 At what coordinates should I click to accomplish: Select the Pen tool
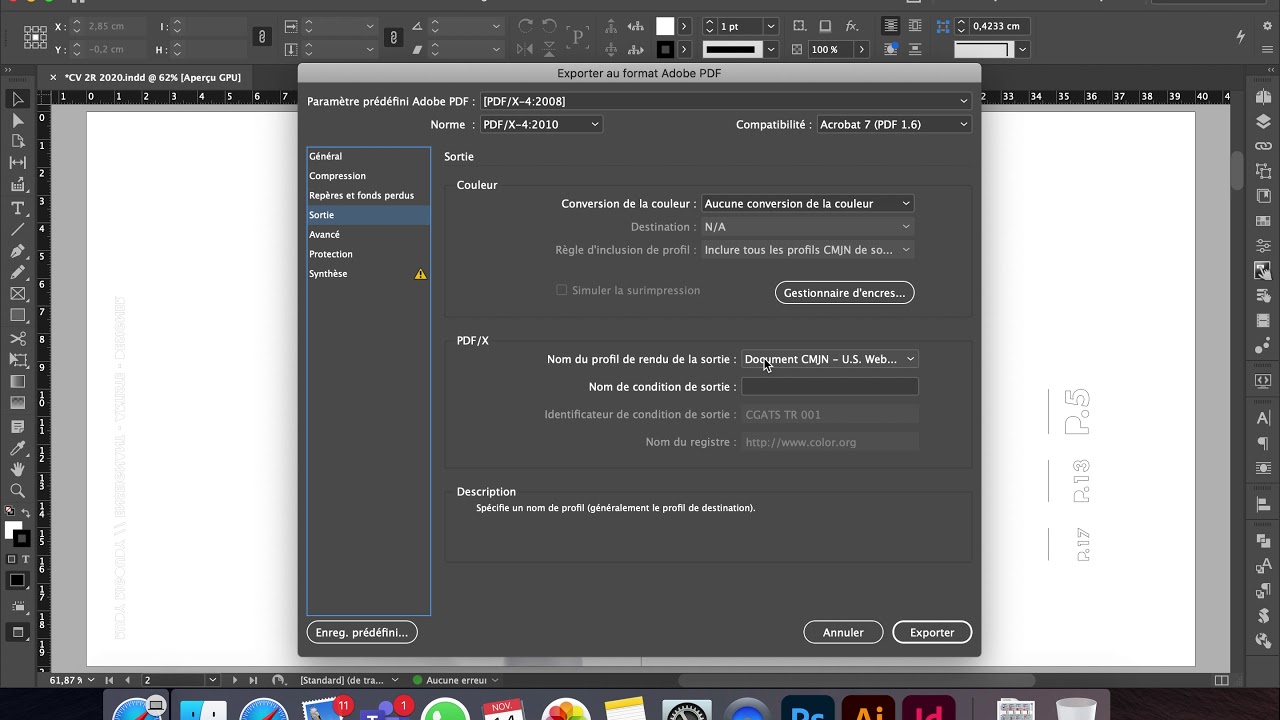pyautogui.click(x=17, y=251)
